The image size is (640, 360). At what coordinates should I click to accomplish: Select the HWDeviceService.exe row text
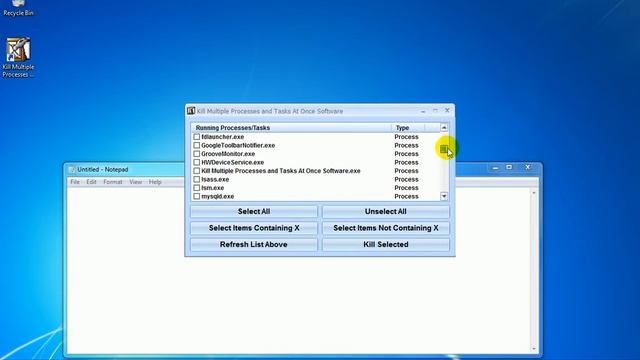233,162
